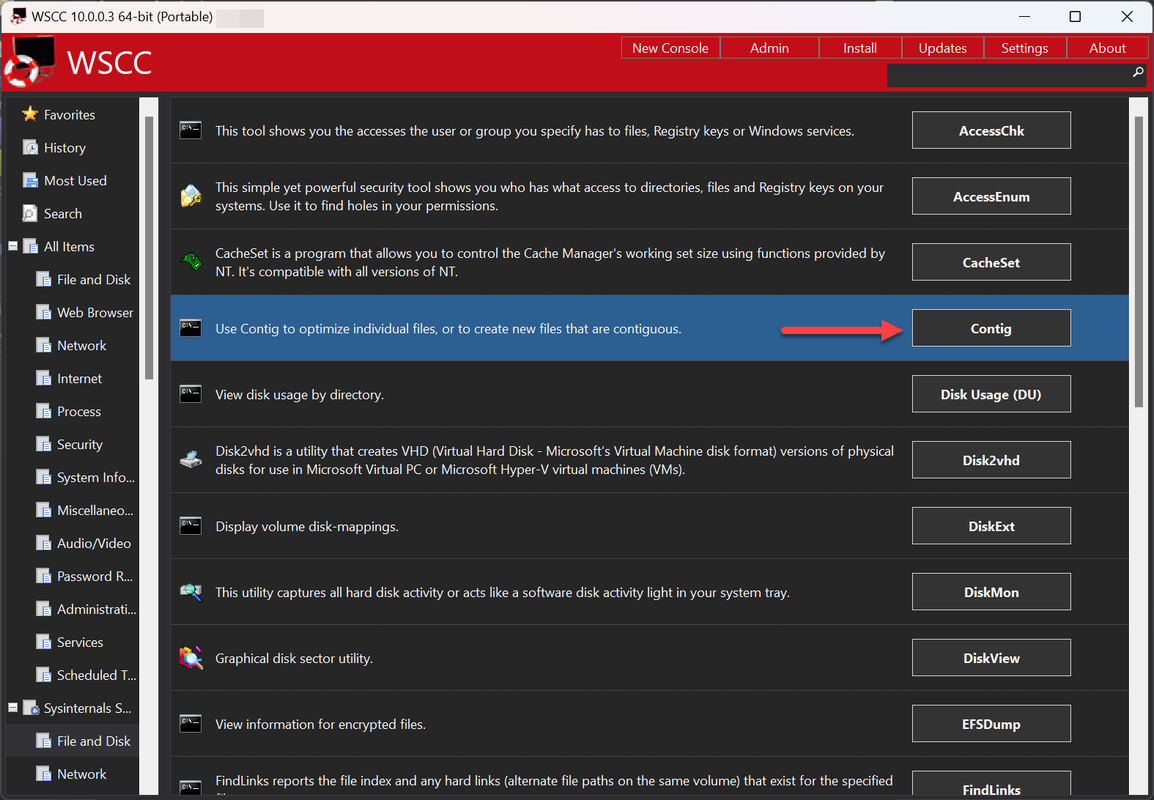Launch the Contig tool button
The image size is (1154, 800).
click(991, 328)
